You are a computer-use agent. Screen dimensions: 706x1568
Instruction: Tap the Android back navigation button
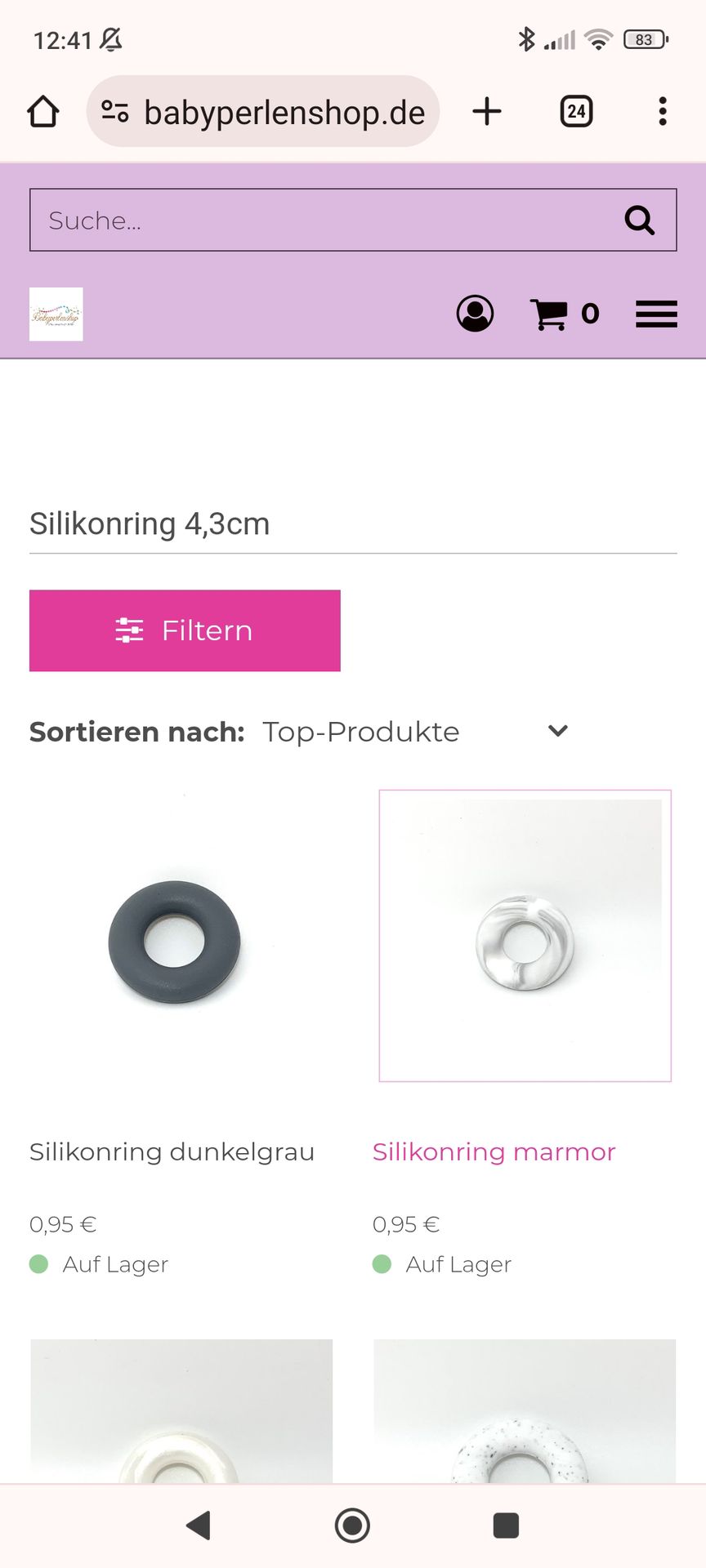pyautogui.click(x=199, y=1526)
